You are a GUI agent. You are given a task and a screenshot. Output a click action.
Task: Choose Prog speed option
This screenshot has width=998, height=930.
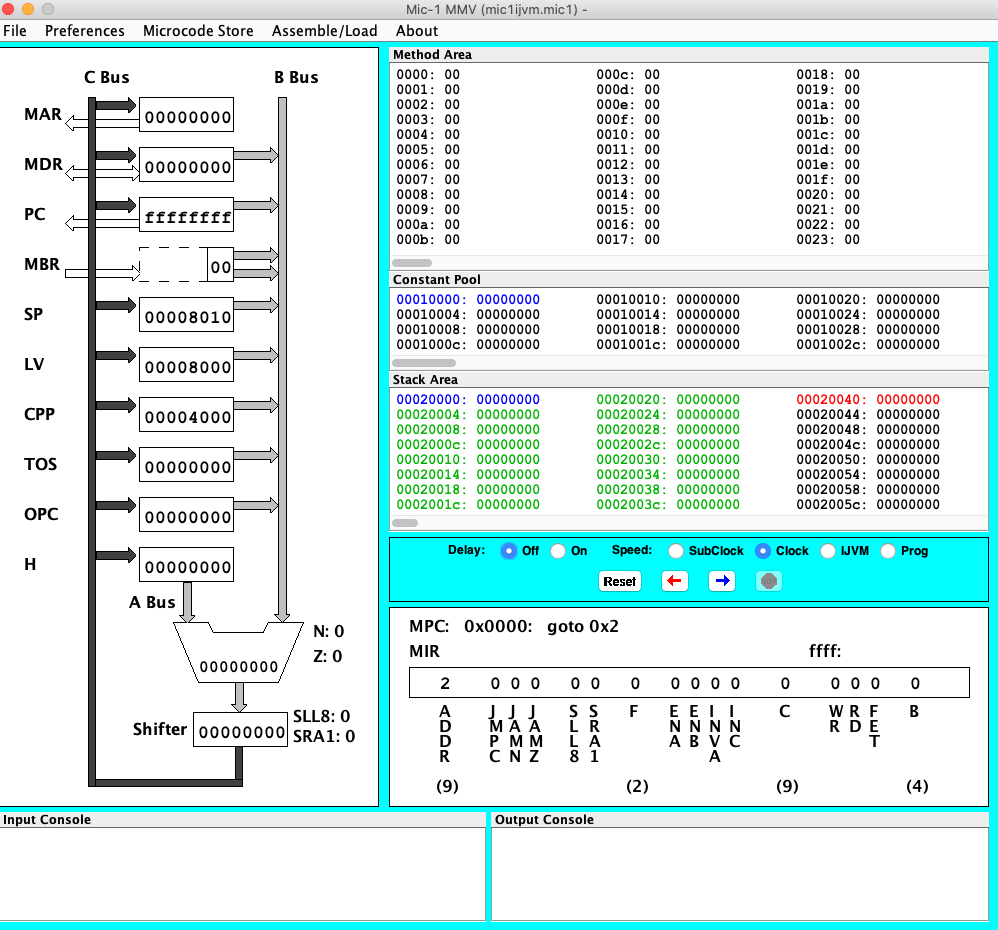tap(888, 551)
